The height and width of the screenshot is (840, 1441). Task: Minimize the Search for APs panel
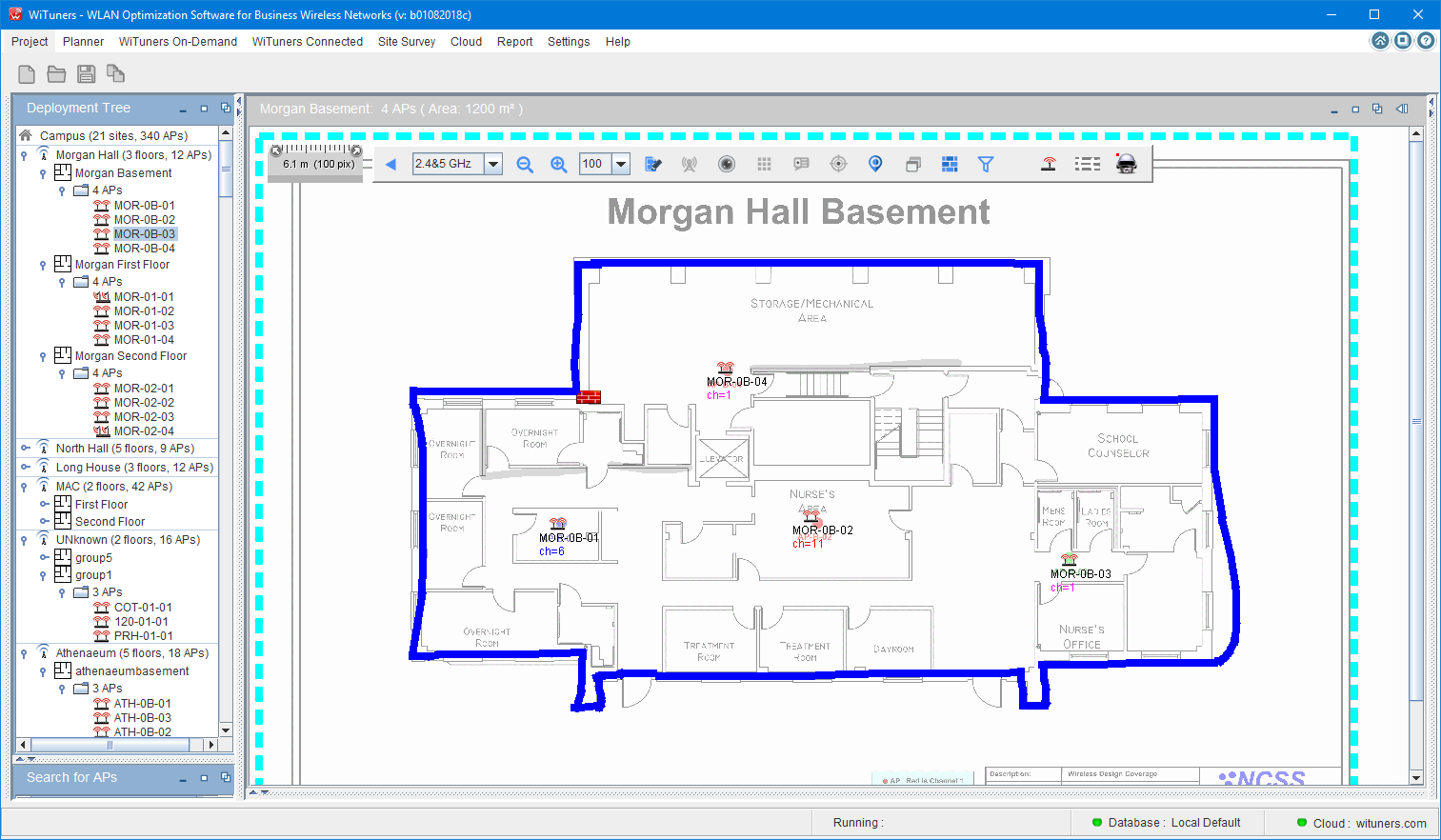click(183, 779)
